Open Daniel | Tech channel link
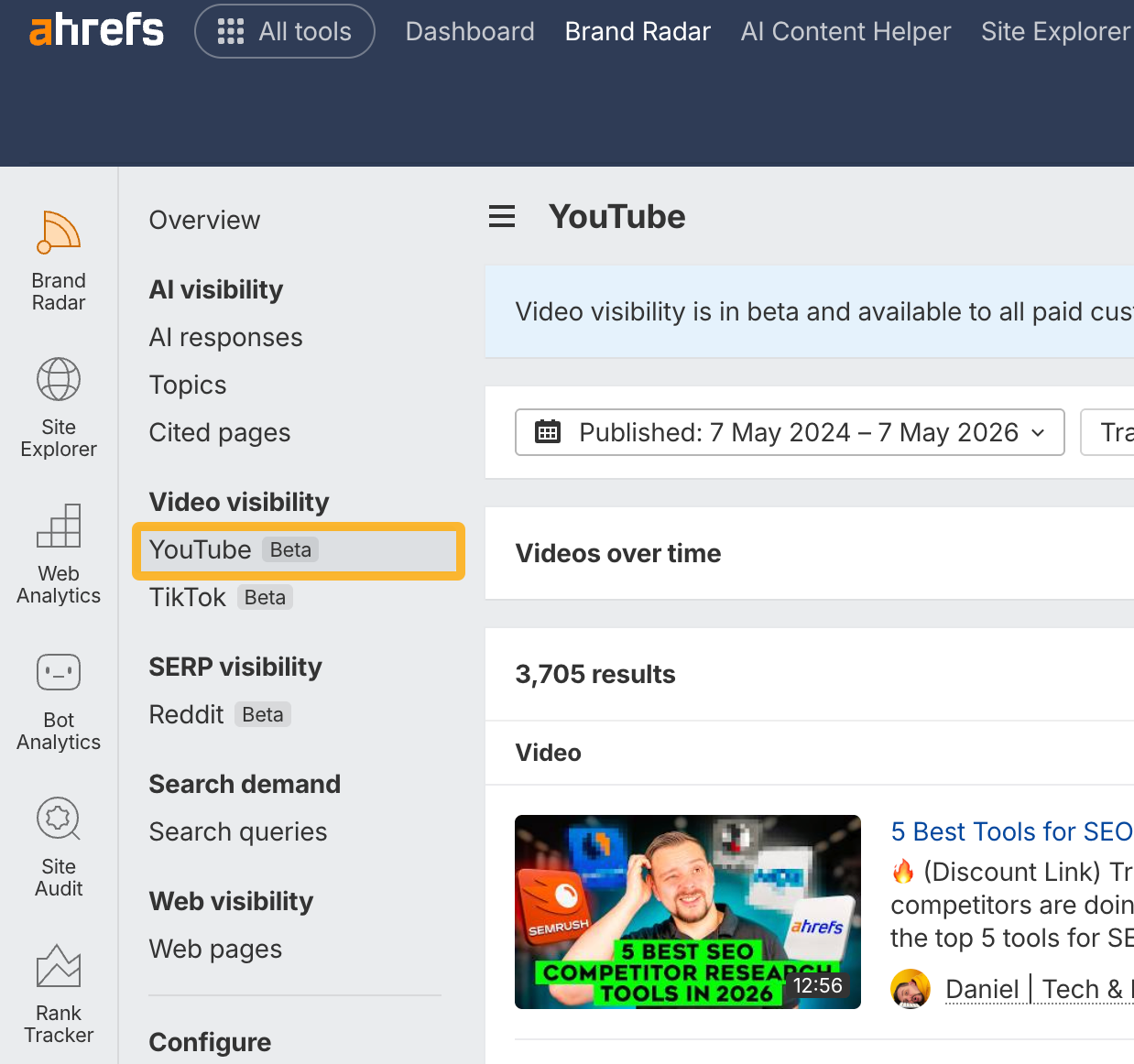Screen dimensions: 1134x1064 (1039, 989)
